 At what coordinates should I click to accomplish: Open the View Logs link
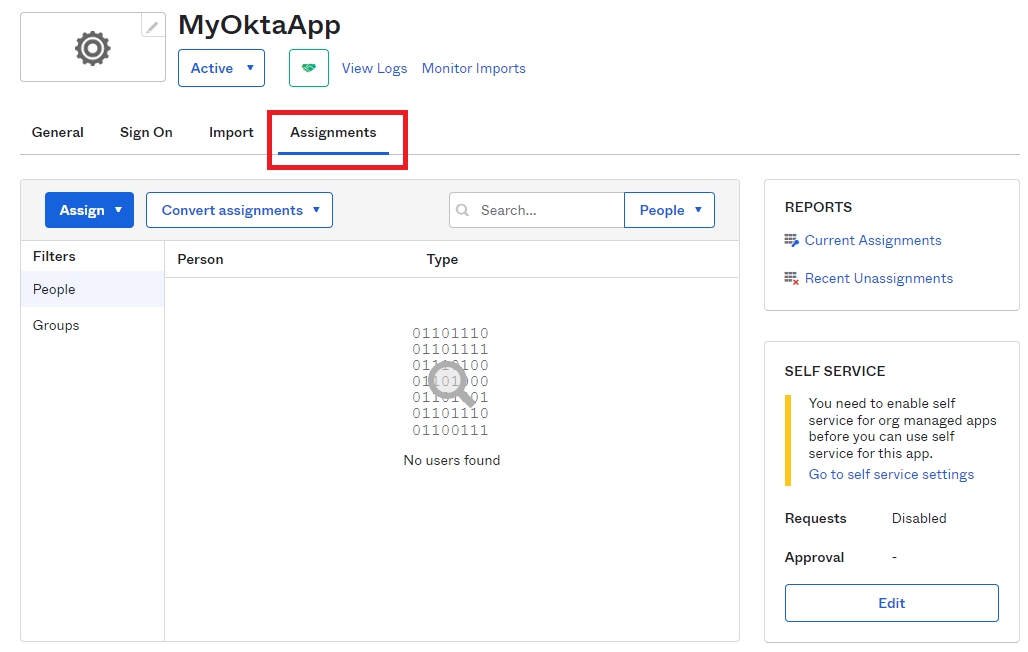coord(374,68)
